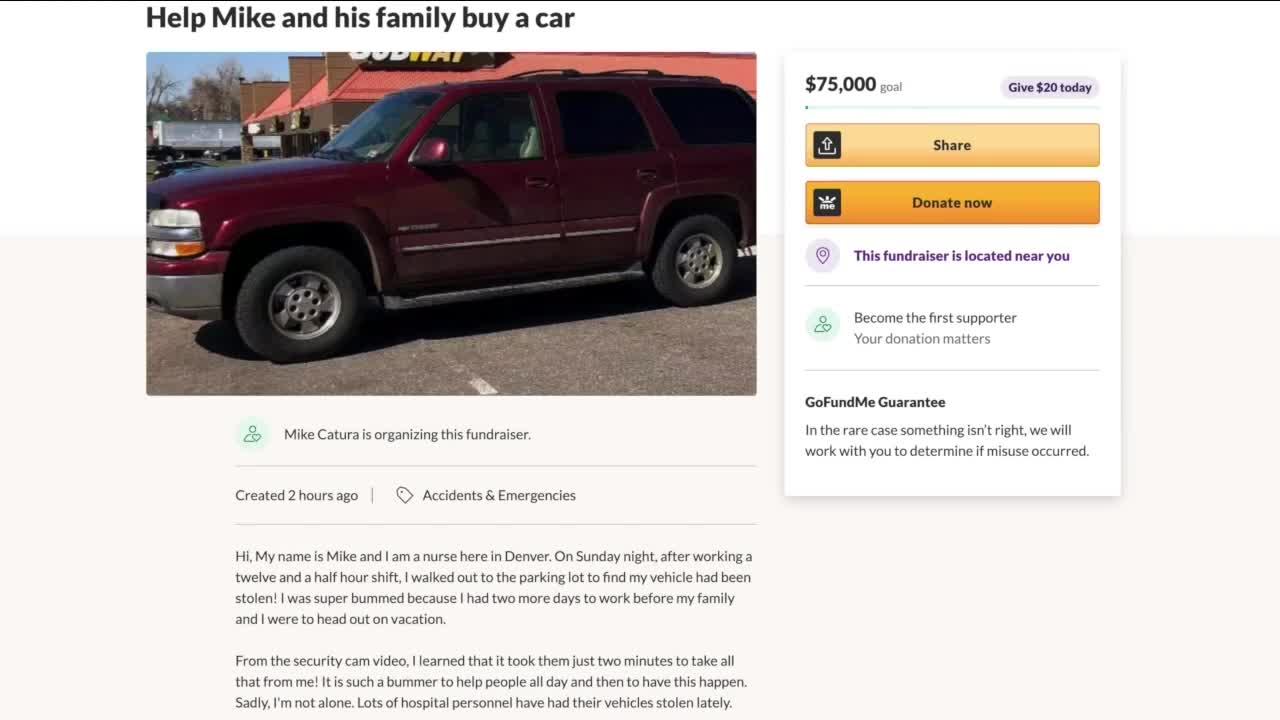Click the location pin icon
This screenshot has height=720, width=1280.
point(823,256)
